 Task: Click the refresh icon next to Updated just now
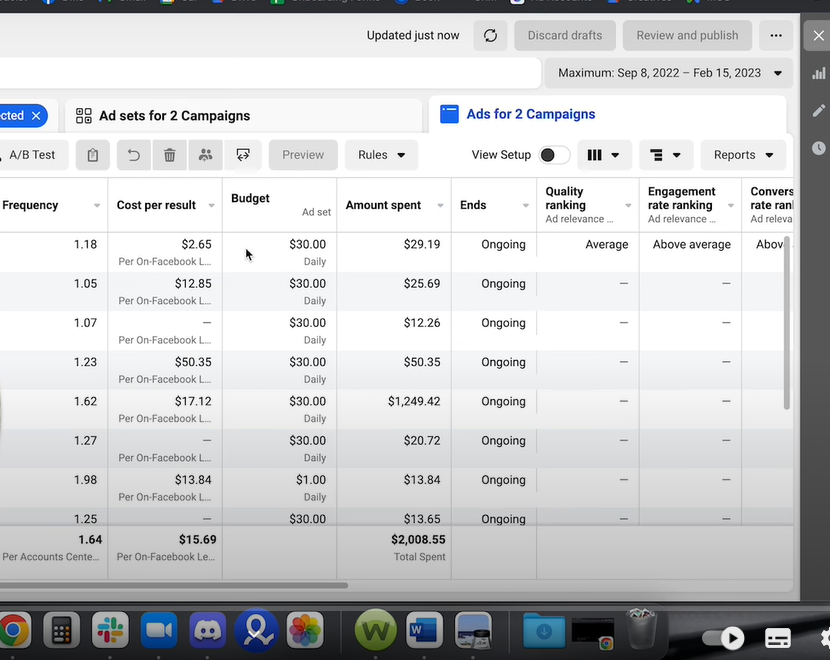coord(490,35)
